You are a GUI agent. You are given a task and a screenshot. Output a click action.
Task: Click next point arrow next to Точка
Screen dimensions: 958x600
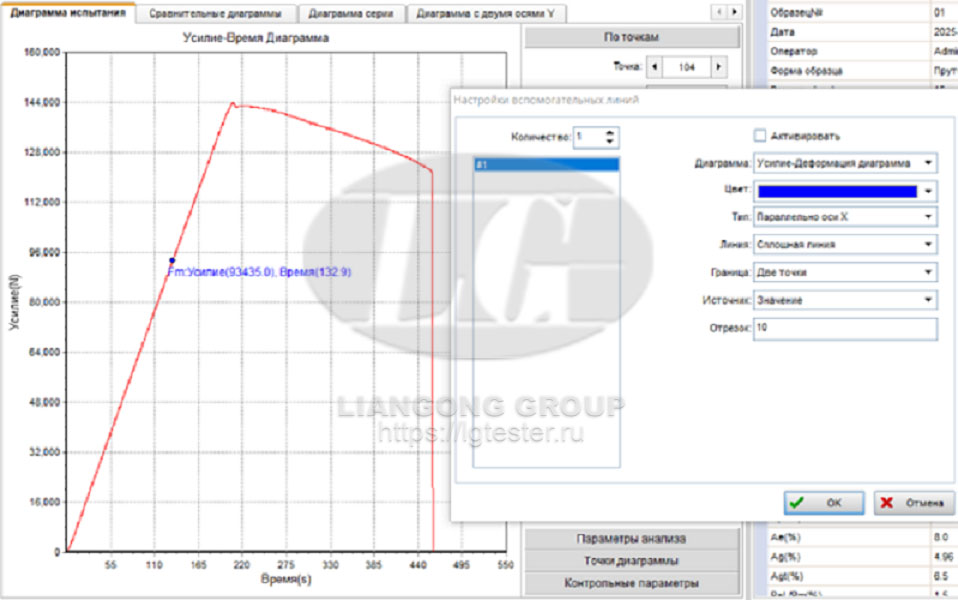718,68
